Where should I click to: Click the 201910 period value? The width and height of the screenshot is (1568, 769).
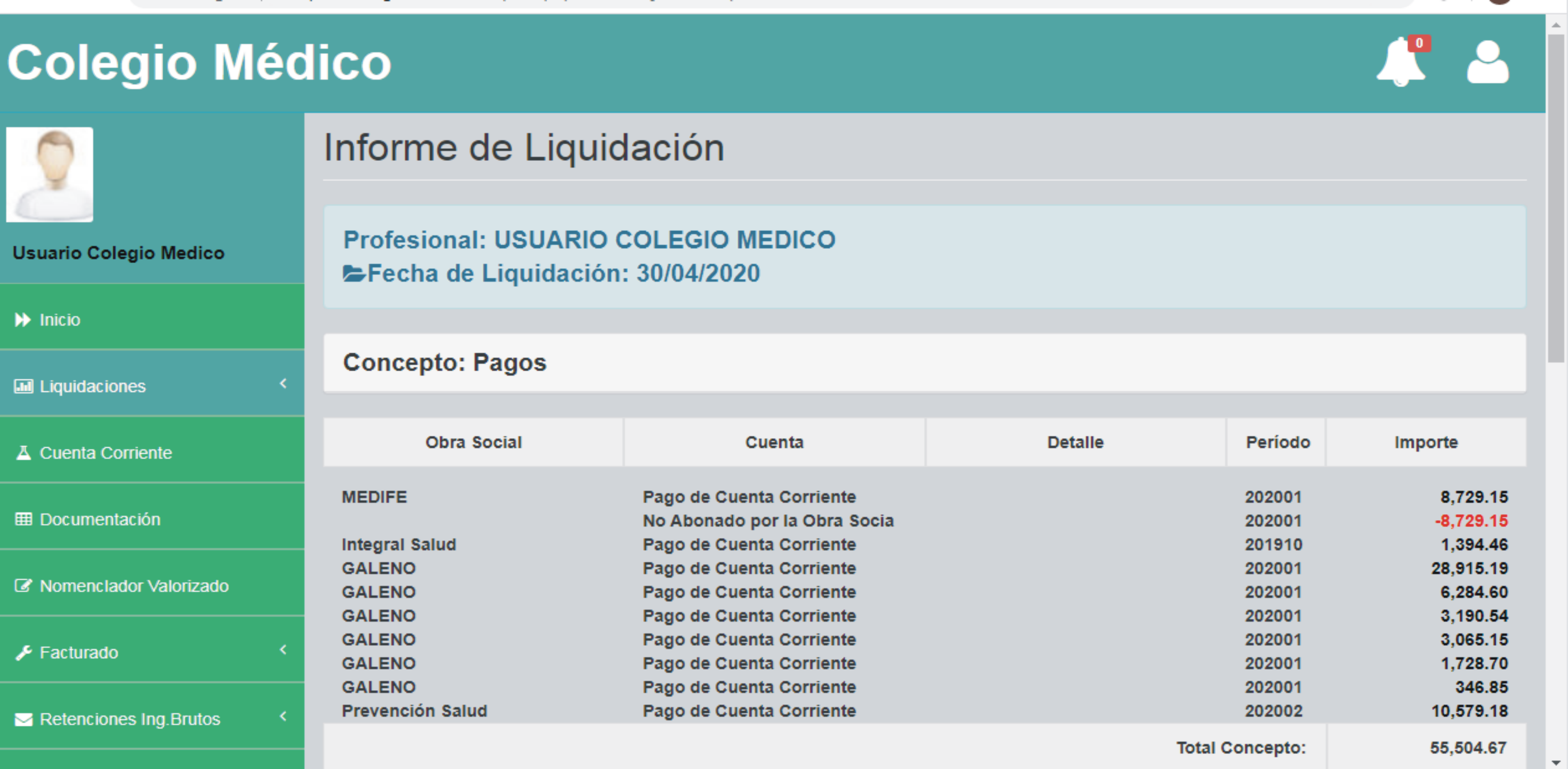pyautogui.click(x=1273, y=544)
